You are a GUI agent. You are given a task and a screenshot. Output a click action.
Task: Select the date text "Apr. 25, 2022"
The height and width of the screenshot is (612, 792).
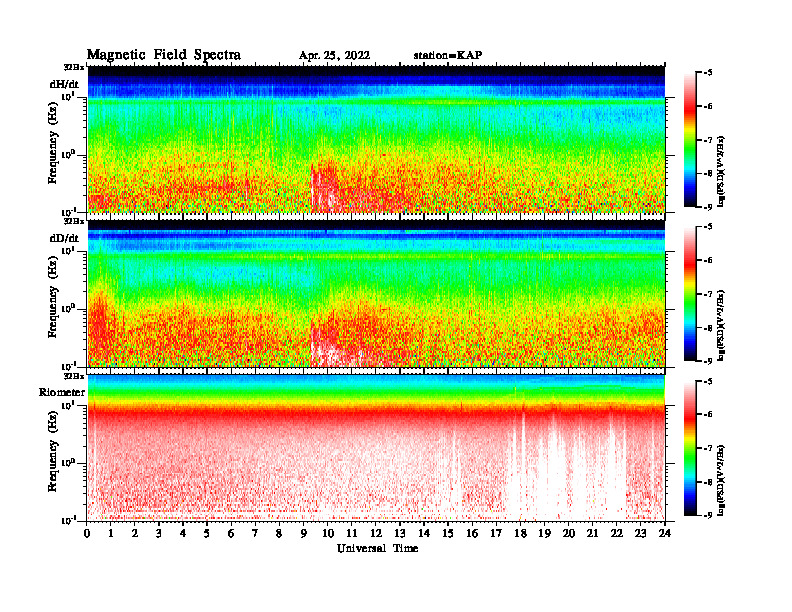pos(334,56)
